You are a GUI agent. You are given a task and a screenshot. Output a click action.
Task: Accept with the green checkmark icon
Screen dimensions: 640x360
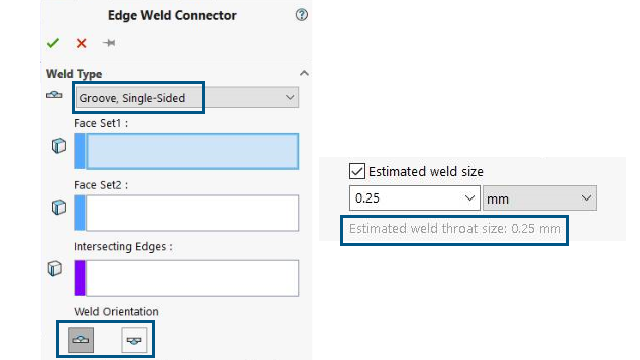(x=53, y=43)
